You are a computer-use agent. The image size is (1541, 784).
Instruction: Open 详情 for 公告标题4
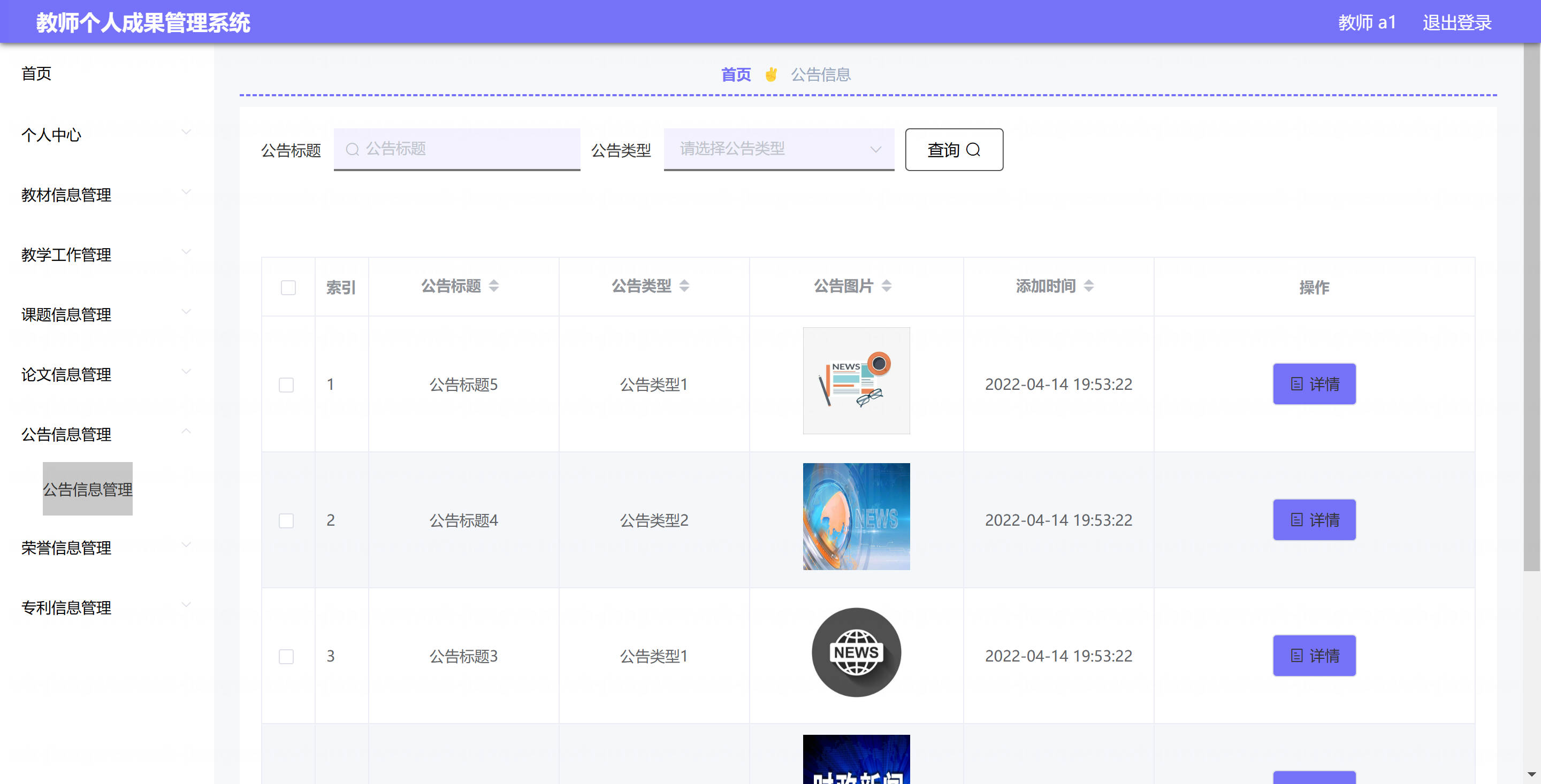click(1314, 520)
